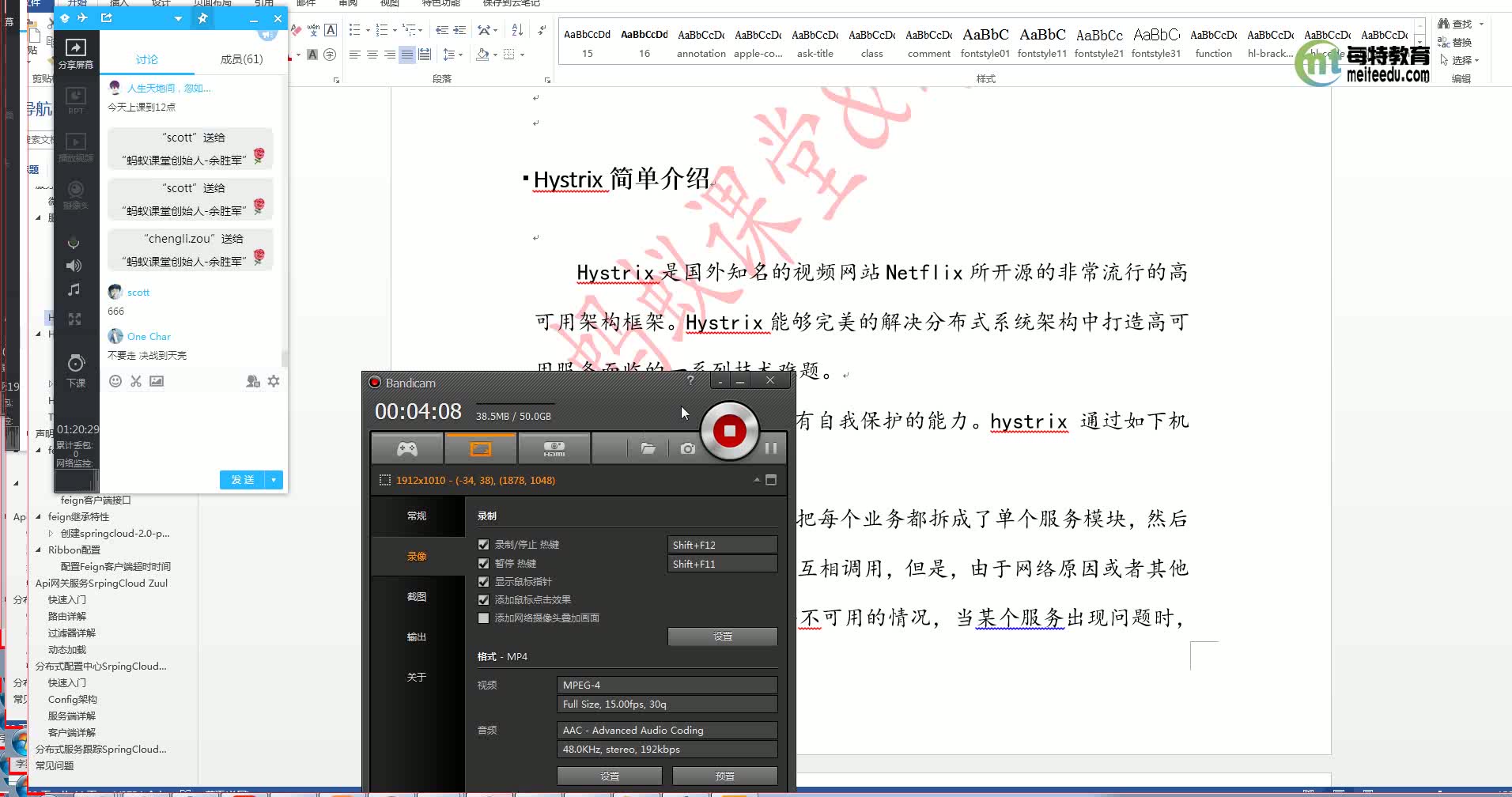Edit the Shift+F12 hotkey field
Screen dimensions: 1512x797
point(722,545)
